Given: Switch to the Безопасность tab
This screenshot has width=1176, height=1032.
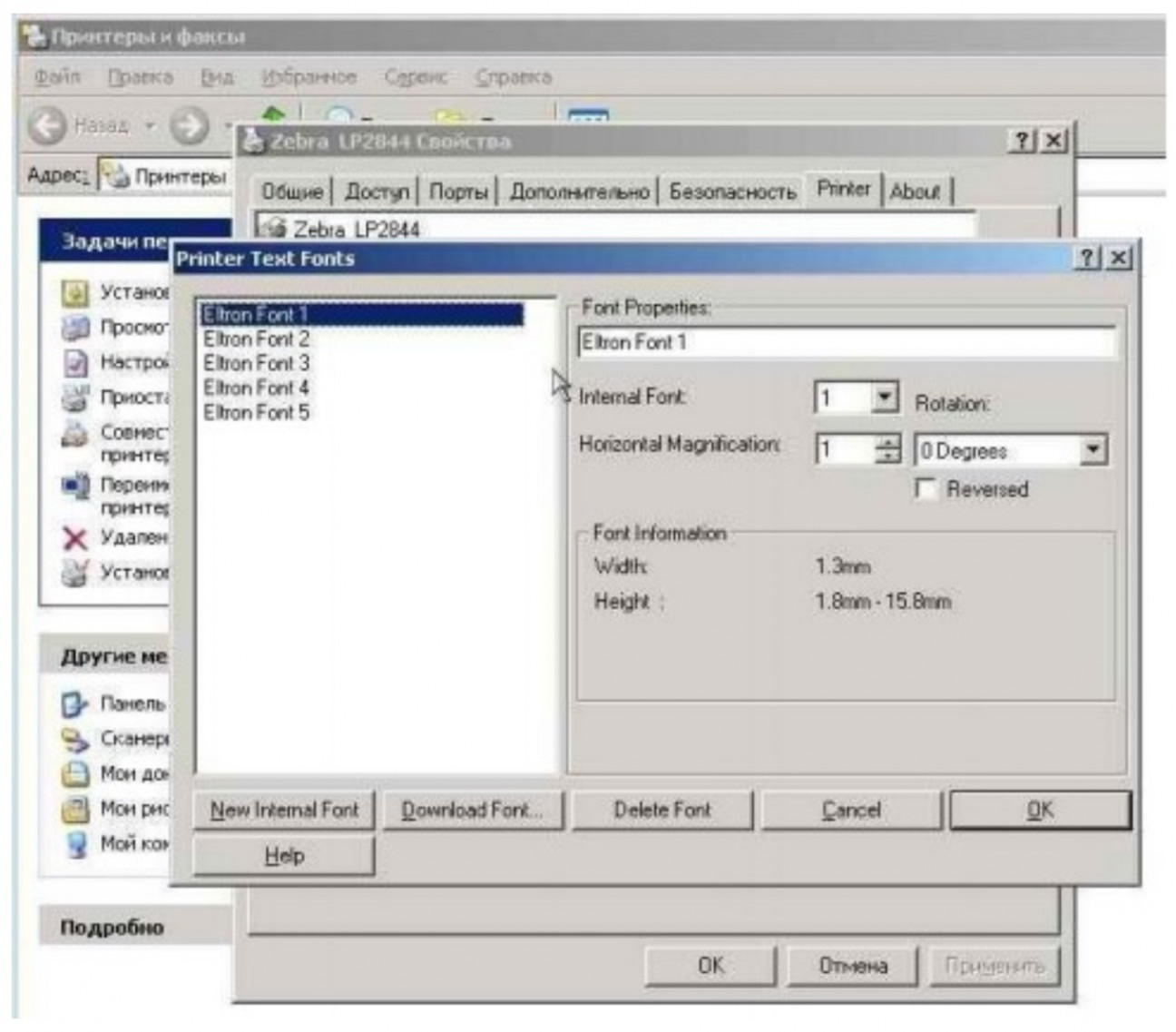Looking at the screenshot, I should [732, 192].
